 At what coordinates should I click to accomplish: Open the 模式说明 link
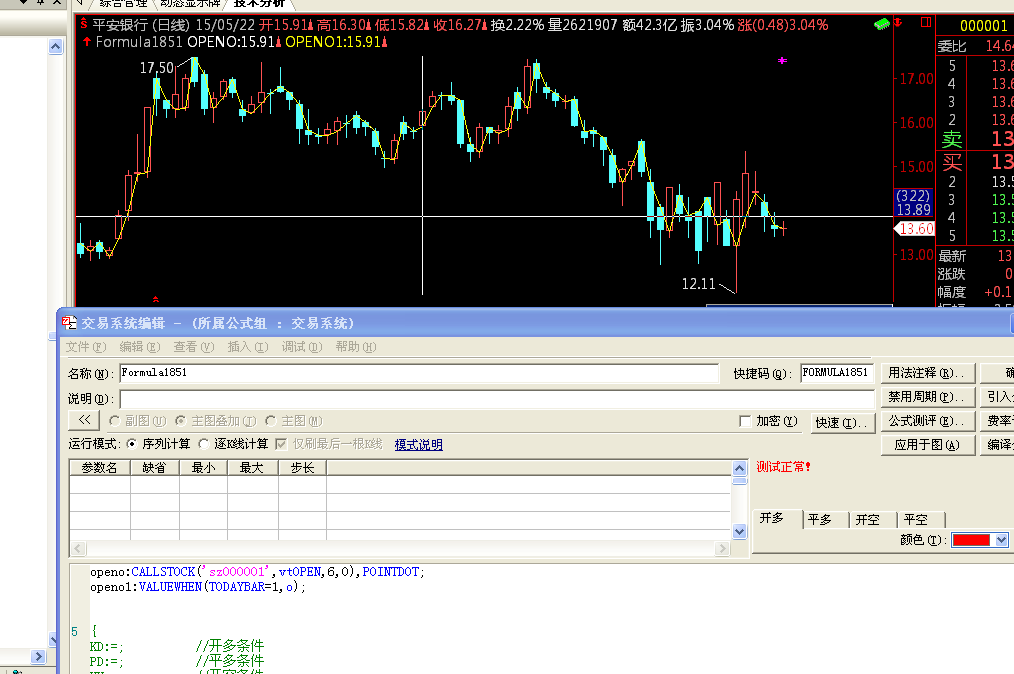[x=418, y=444]
